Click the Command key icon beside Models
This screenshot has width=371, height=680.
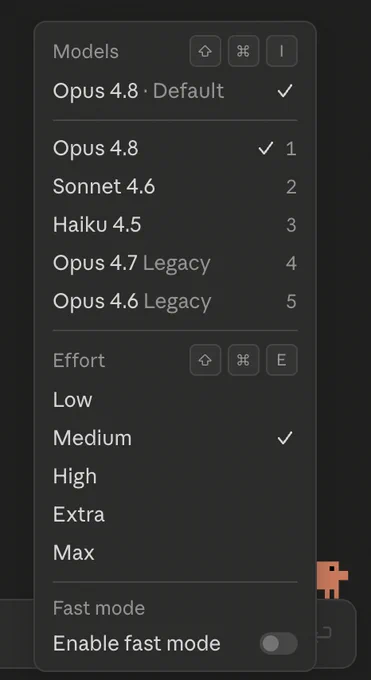[x=243, y=51]
